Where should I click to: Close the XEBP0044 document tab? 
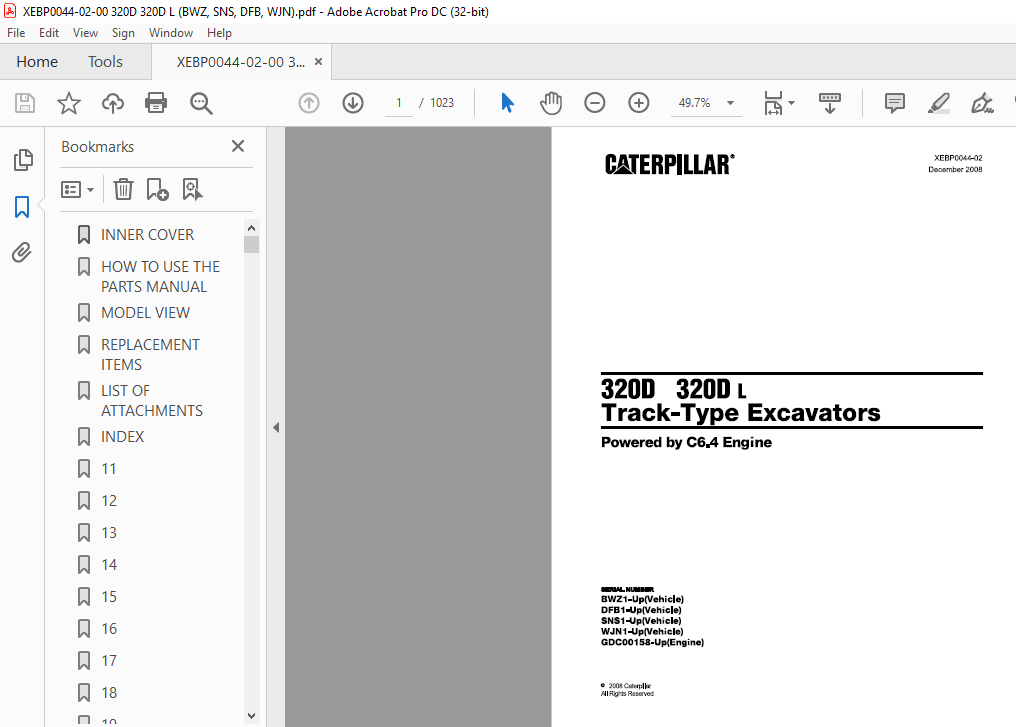click(318, 62)
